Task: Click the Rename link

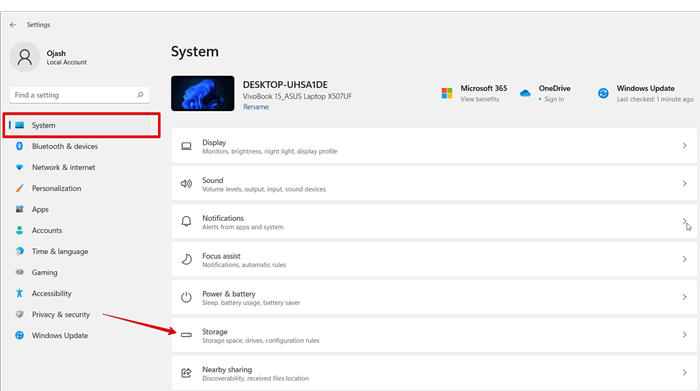Action: [256, 107]
